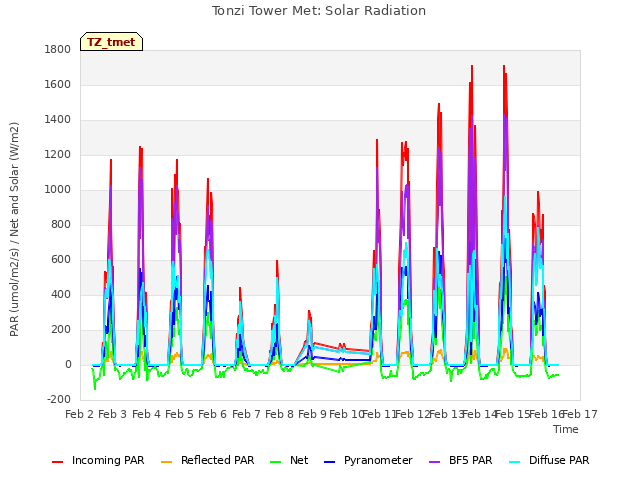Image resolution: width=640 pixels, height=480 pixels.
Task: Click the red Incoming PAR color swatch
Action: [58, 462]
